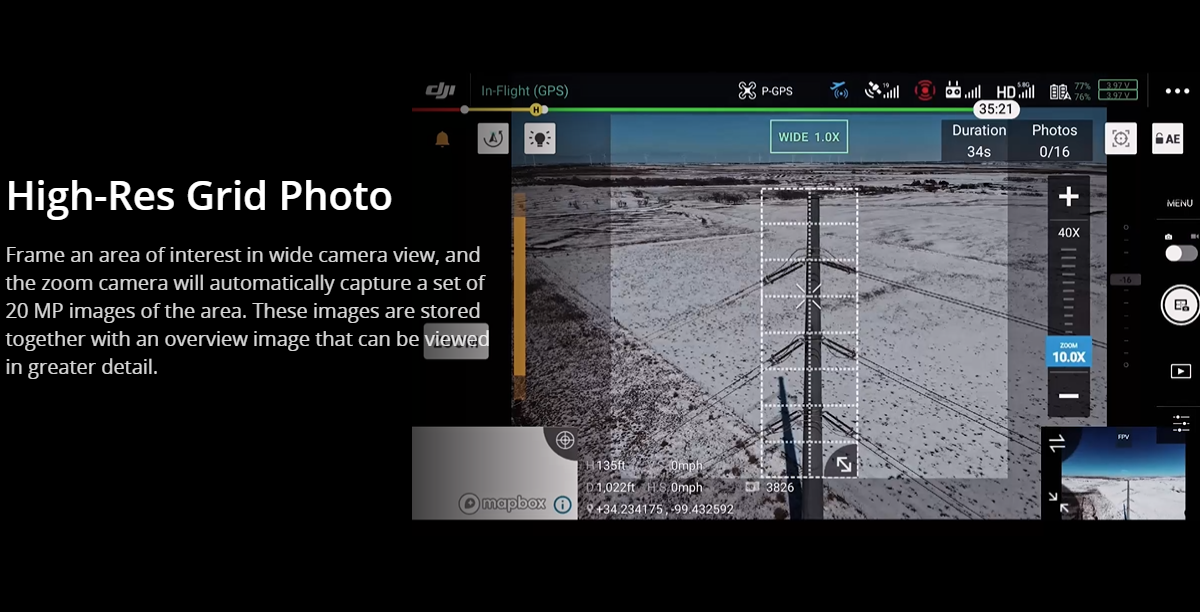
Task: Tap the home point H marker
Action: [x=536, y=109]
